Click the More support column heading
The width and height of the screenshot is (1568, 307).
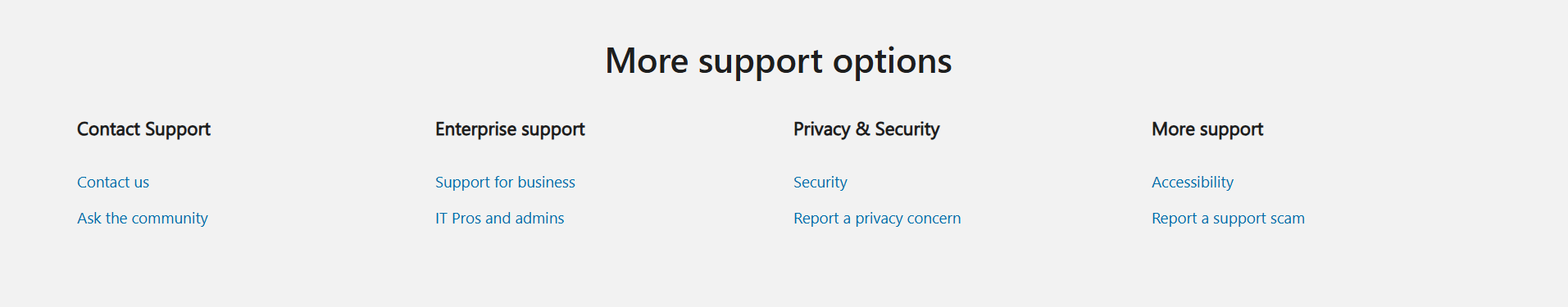(x=1207, y=129)
